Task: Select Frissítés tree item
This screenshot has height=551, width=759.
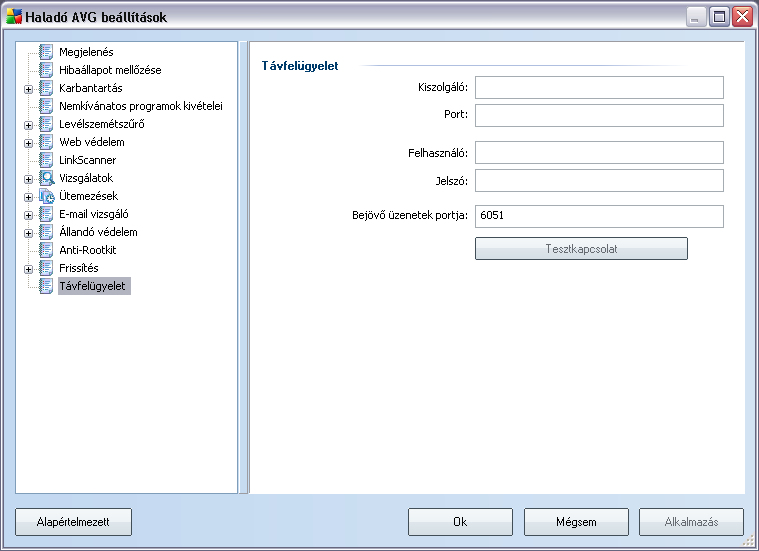Action: coord(78,268)
